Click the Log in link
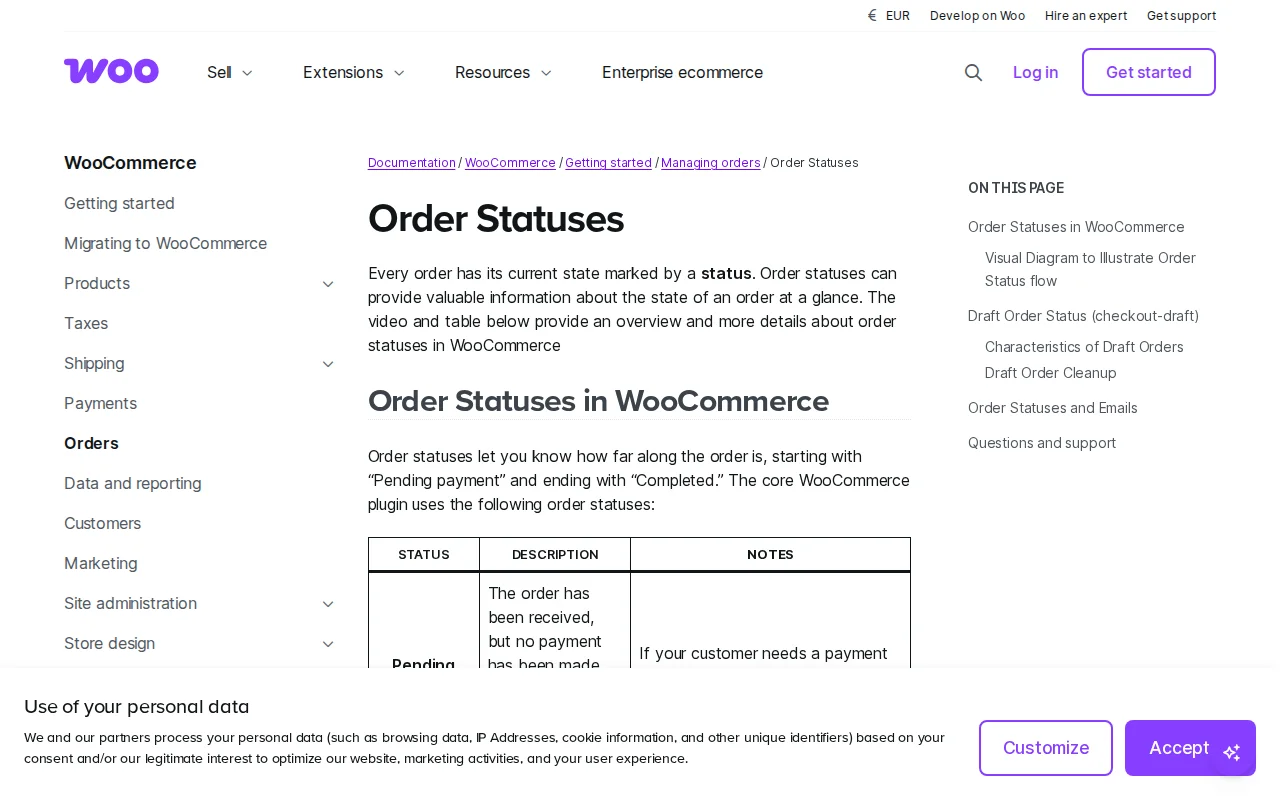 [1035, 72]
